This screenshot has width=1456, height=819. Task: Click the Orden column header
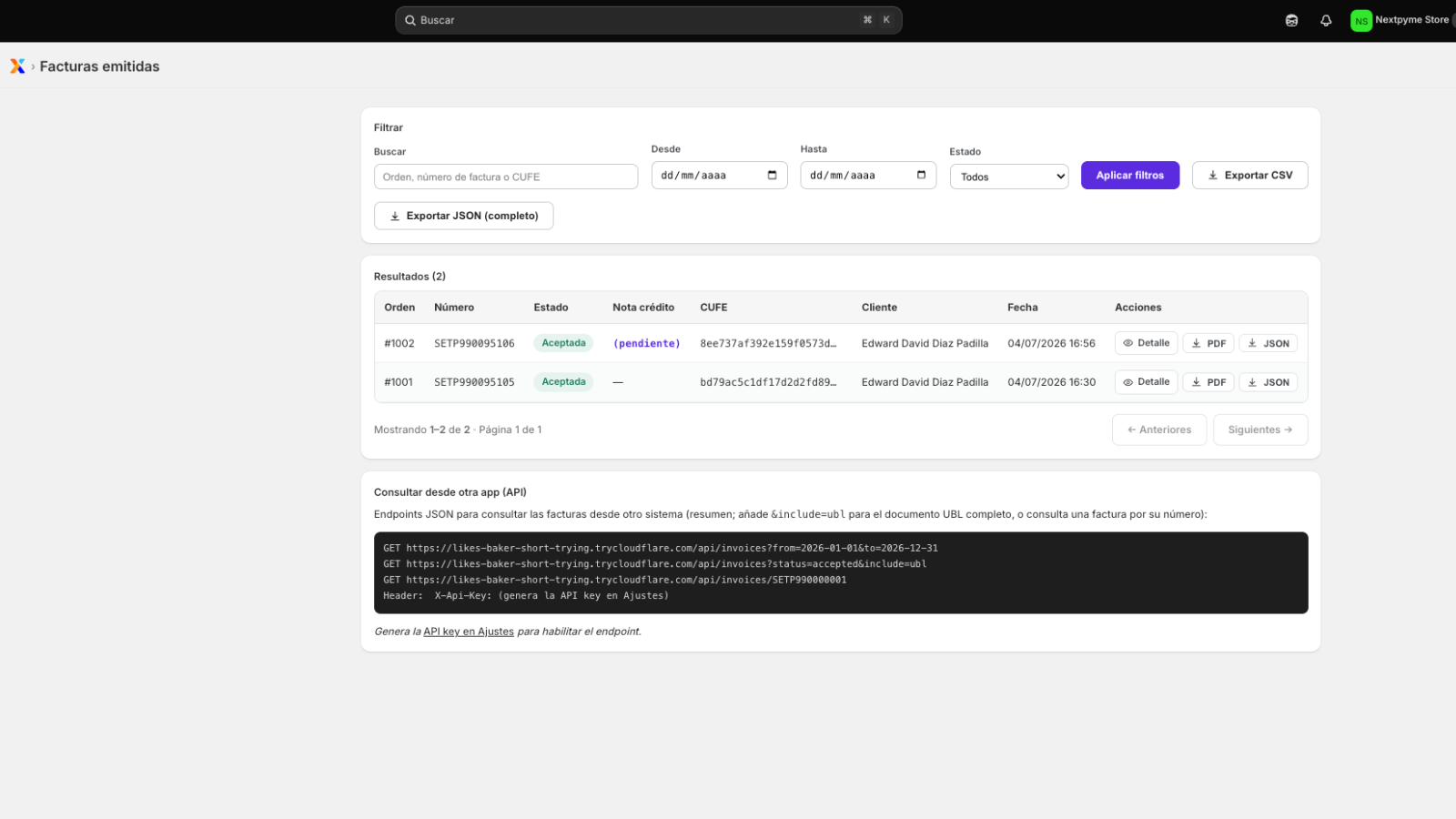tap(399, 308)
